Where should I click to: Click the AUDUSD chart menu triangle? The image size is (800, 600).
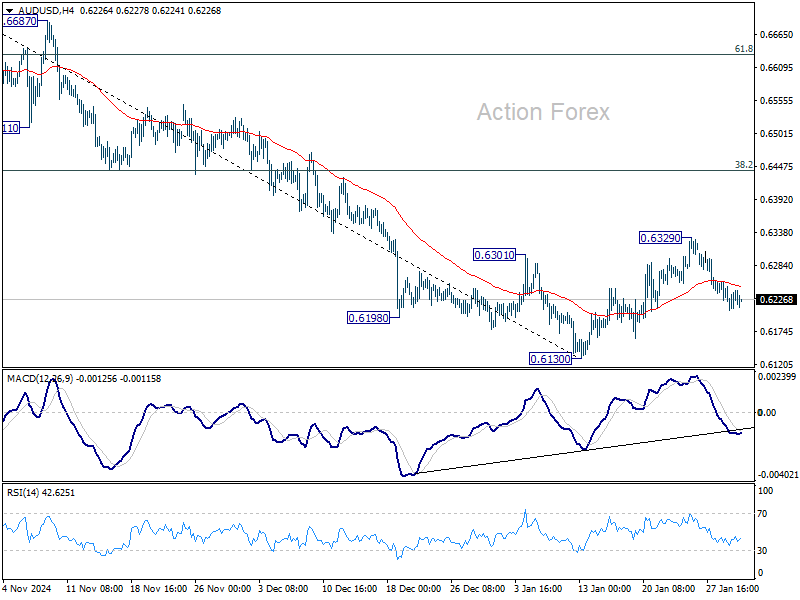tap(9, 11)
